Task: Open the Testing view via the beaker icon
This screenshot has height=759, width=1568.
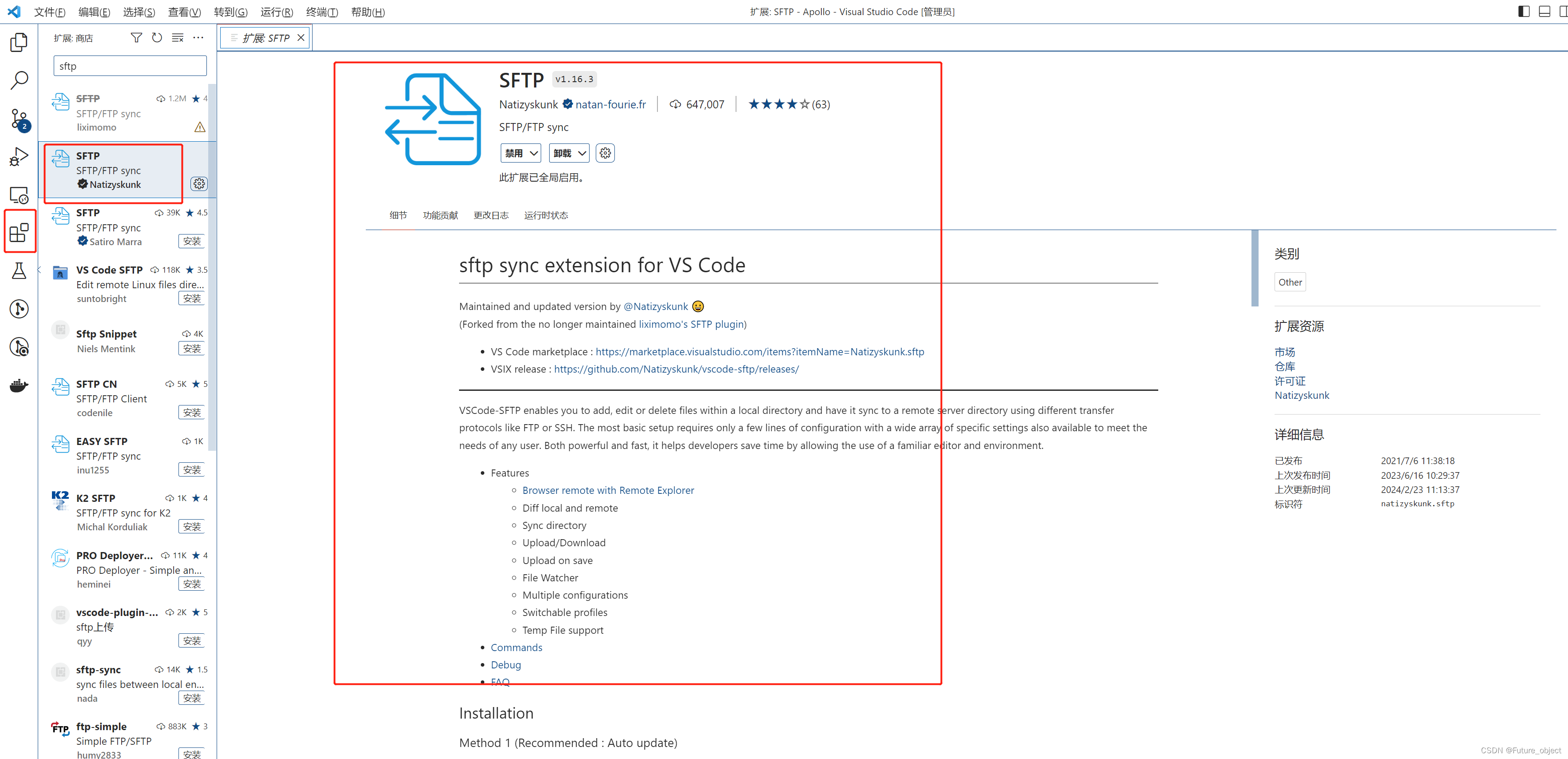Action: click(20, 270)
